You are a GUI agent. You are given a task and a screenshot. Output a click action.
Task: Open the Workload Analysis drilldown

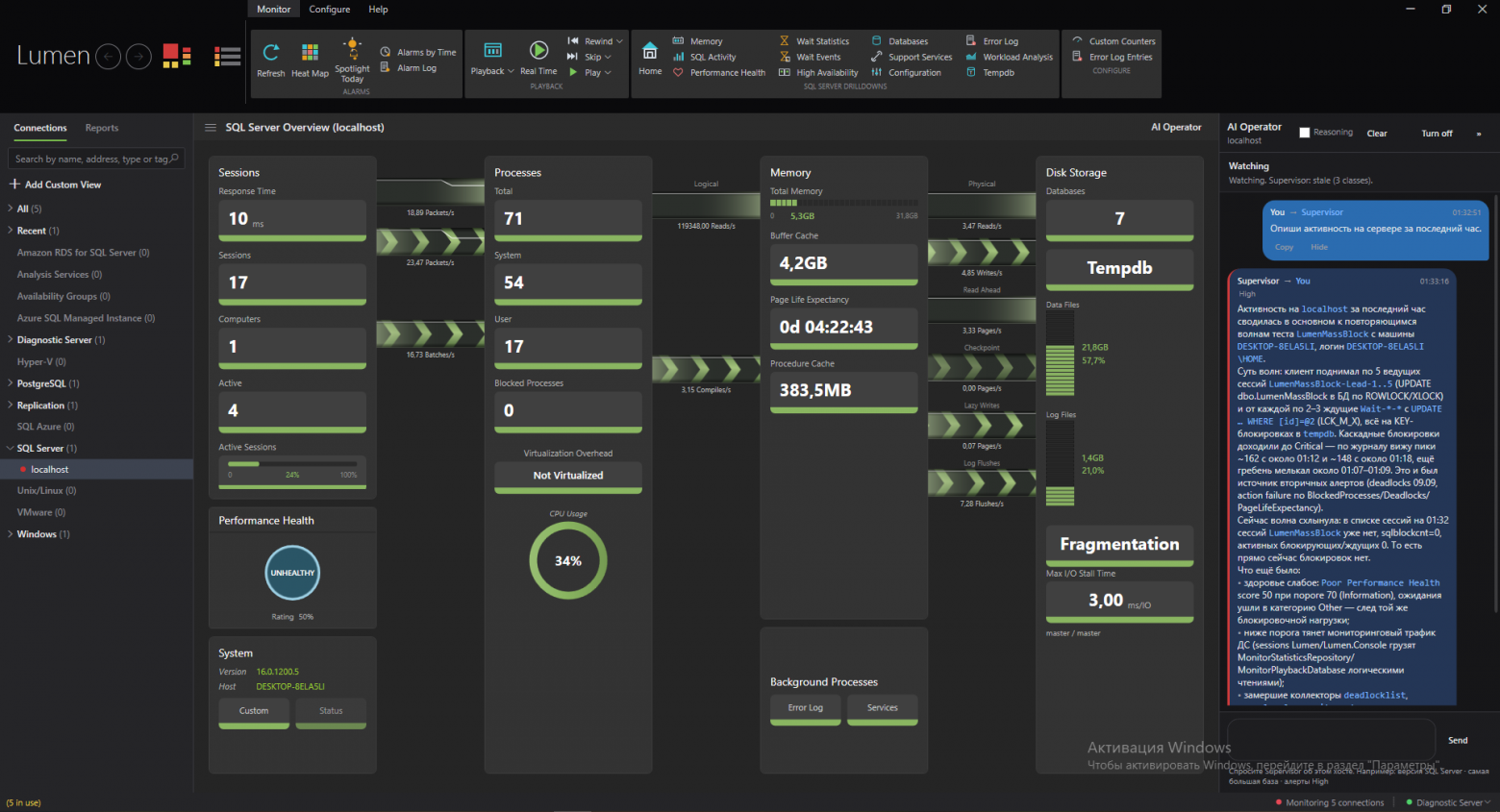pos(1010,57)
